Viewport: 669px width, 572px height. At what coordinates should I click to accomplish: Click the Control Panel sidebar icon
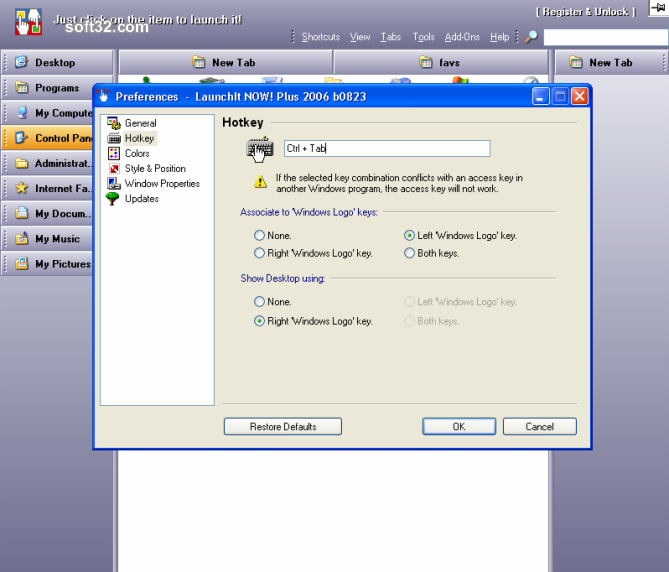[x=21, y=138]
